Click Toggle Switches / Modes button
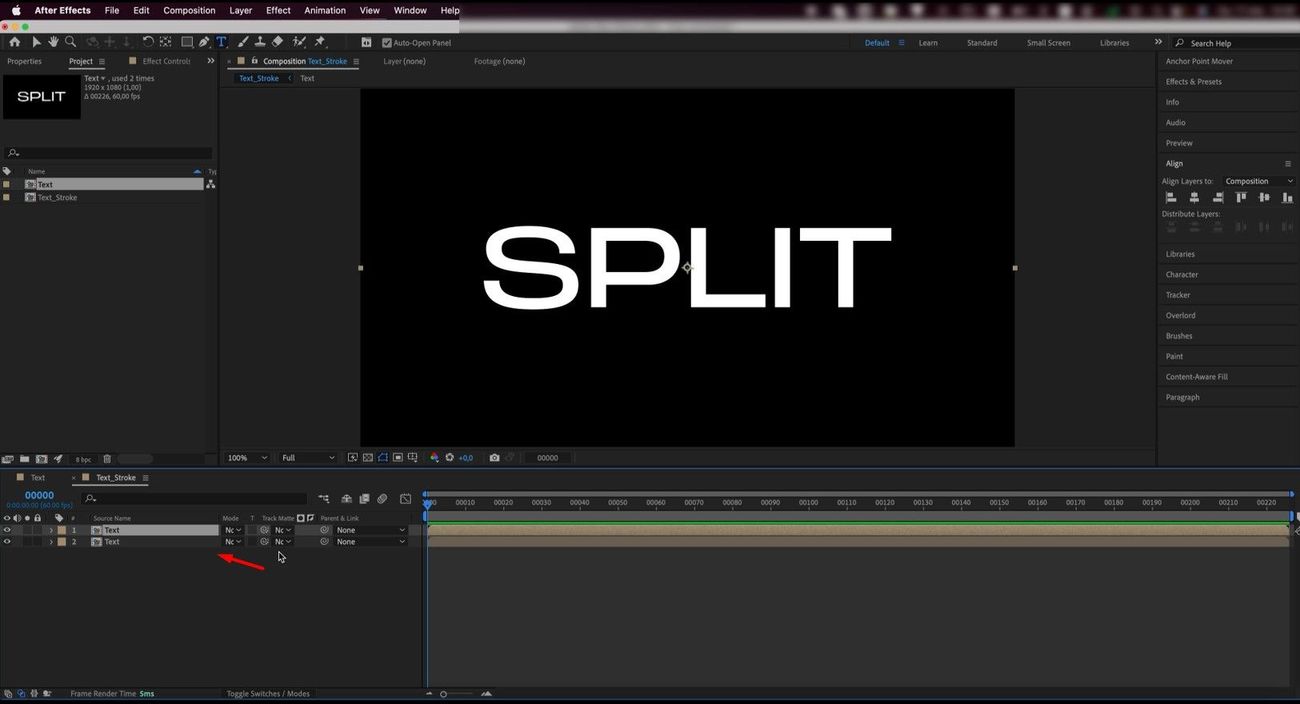The width and height of the screenshot is (1300, 704). [267, 694]
